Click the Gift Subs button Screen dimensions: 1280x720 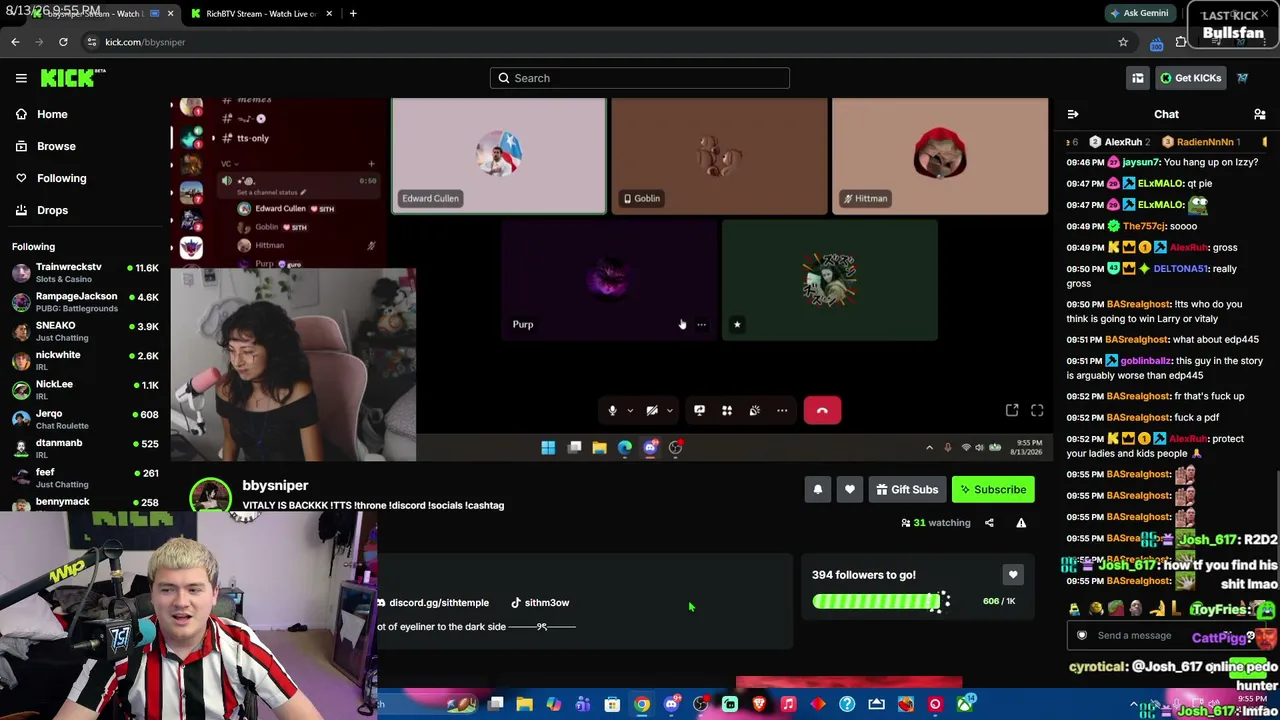907,490
